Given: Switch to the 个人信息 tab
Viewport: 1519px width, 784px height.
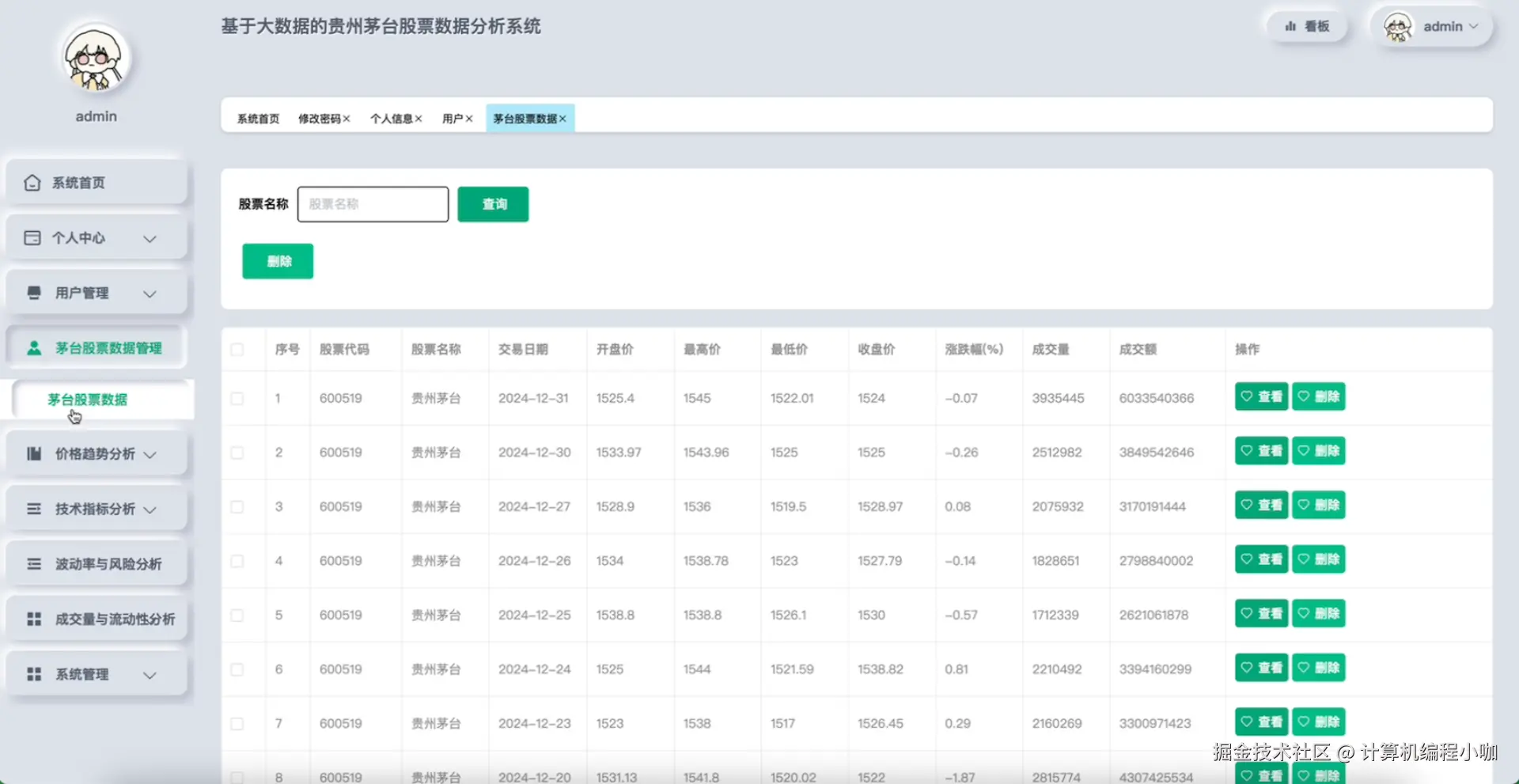Looking at the screenshot, I should tap(391, 119).
